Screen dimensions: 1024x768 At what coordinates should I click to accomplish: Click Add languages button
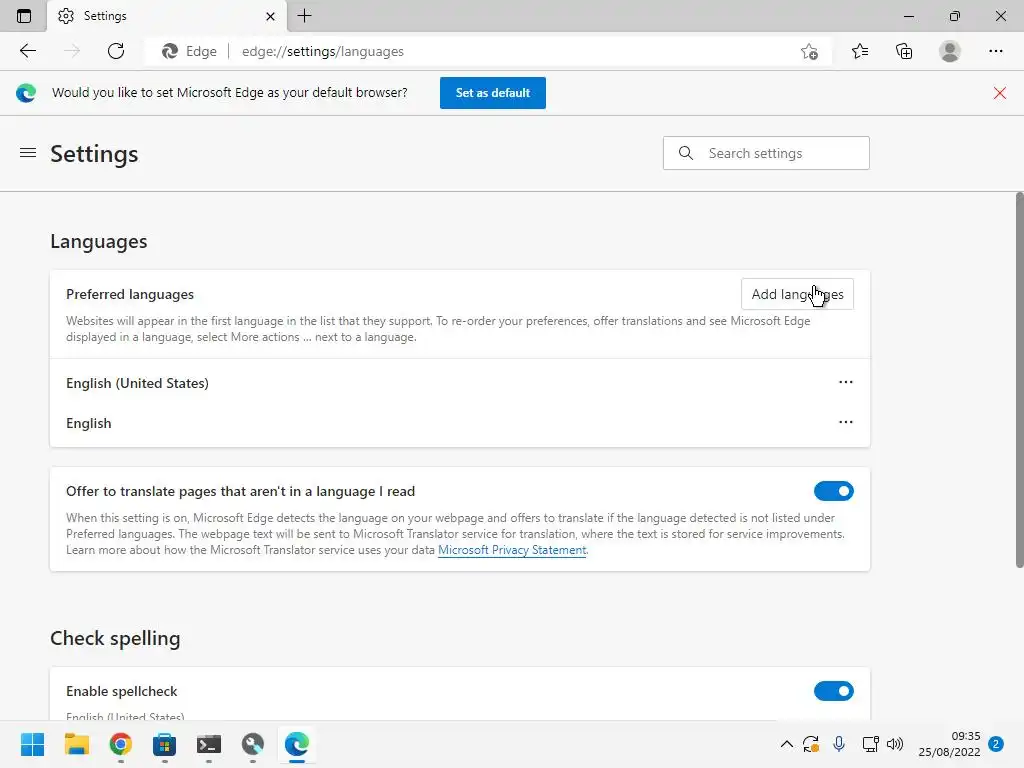[x=797, y=294]
